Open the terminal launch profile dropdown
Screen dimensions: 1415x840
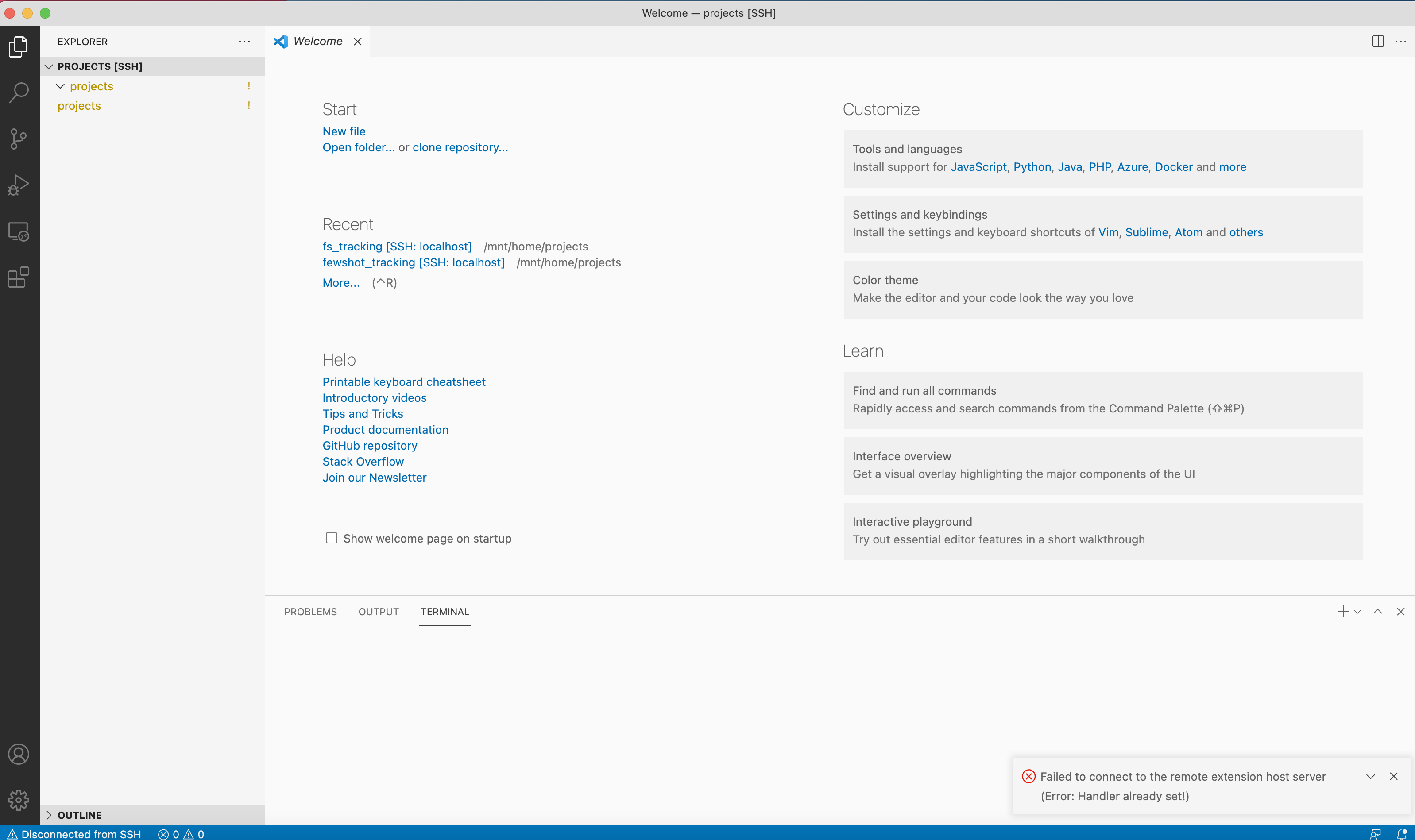1357,612
